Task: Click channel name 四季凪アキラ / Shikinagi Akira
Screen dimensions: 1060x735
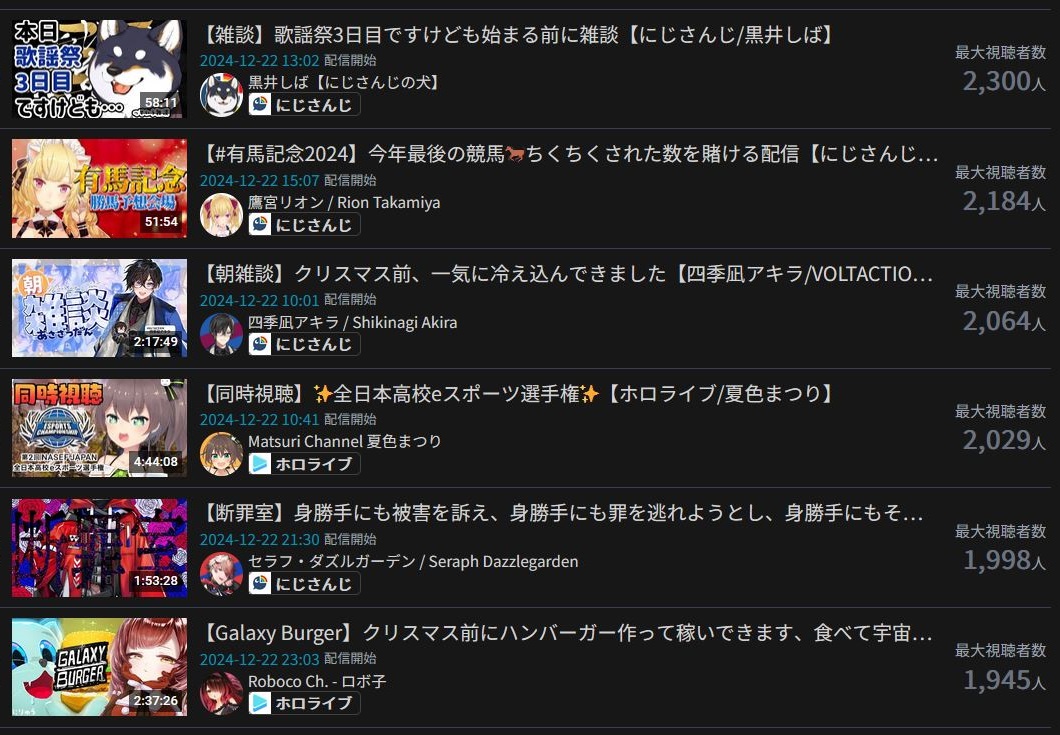Action: point(352,323)
